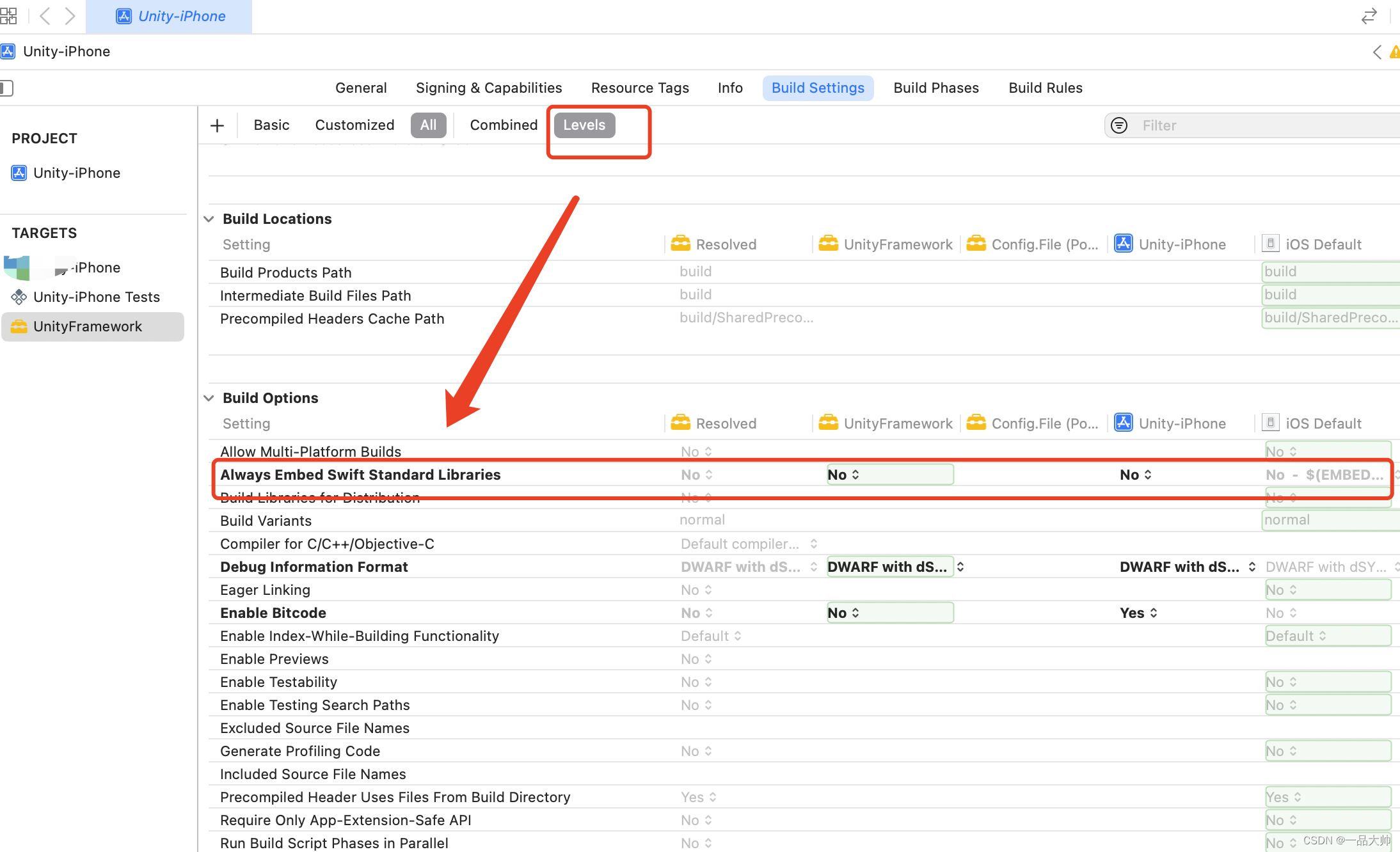1400x852 pixels.
Task: Go back with the navigation left chevron
Action: tap(45, 15)
